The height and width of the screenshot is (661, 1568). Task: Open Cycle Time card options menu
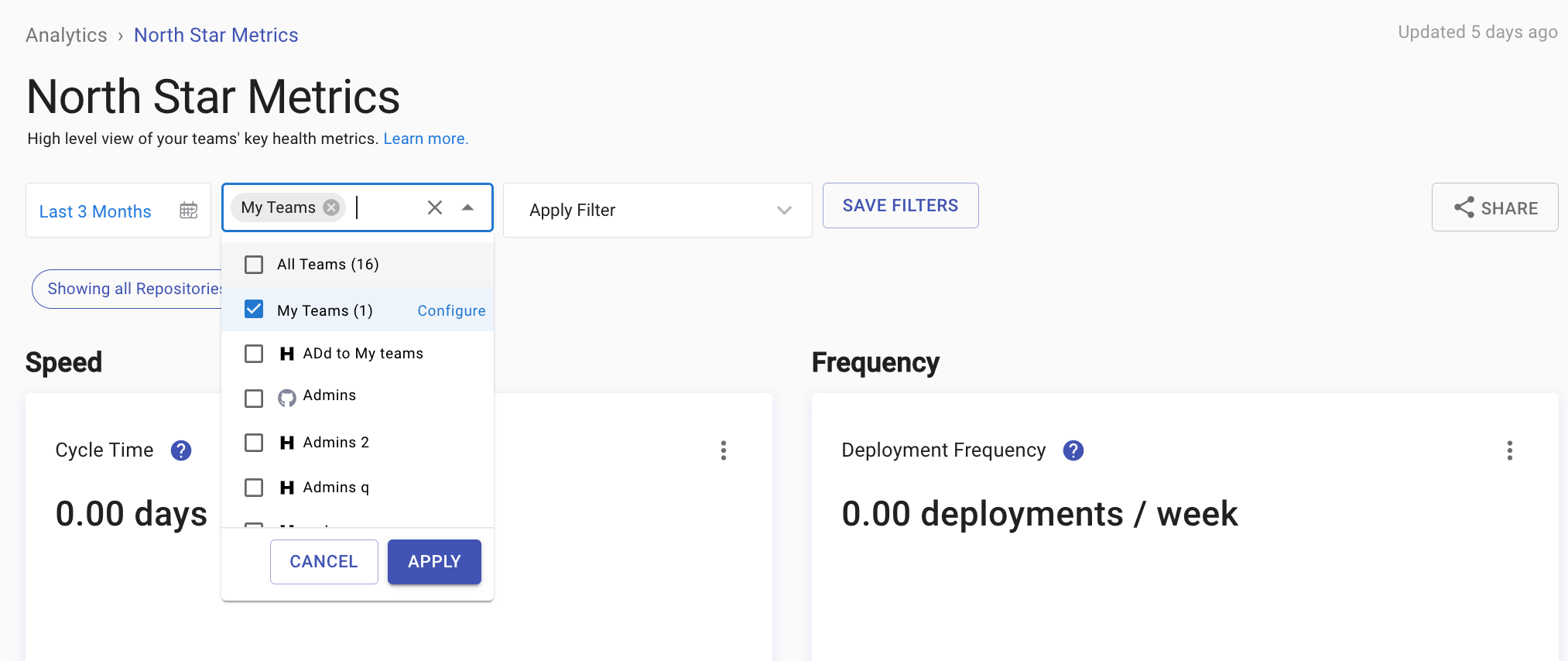[x=724, y=450]
